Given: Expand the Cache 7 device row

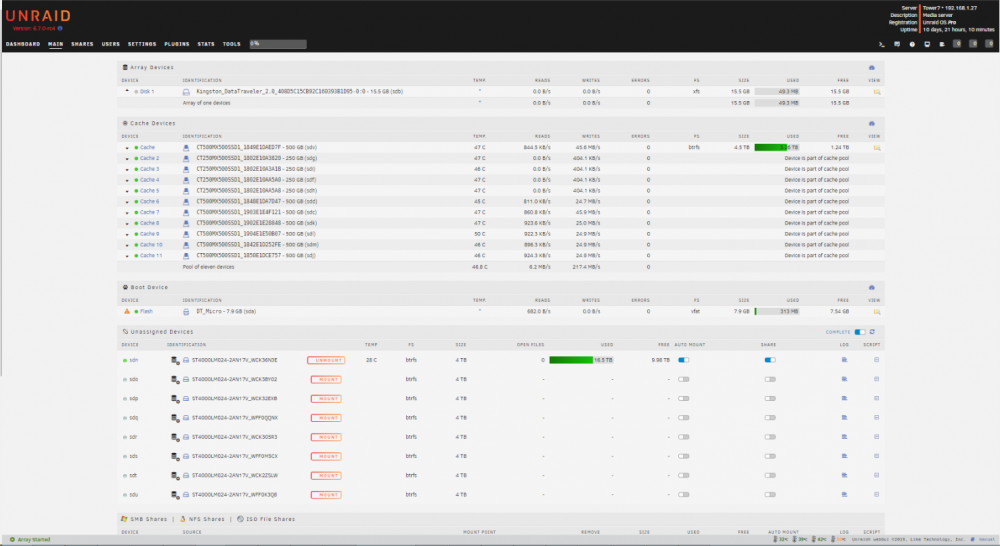Looking at the screenshot, I should click(127, 213).
